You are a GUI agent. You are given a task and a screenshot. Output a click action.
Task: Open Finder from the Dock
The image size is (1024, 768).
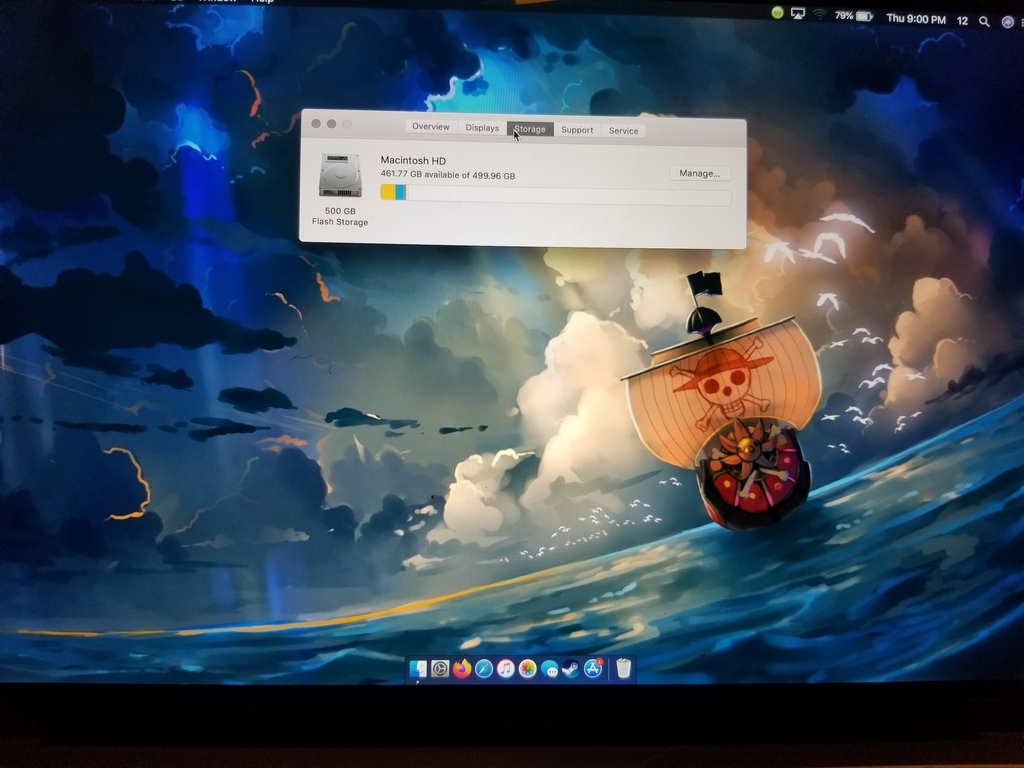click(x=418, y=669)
